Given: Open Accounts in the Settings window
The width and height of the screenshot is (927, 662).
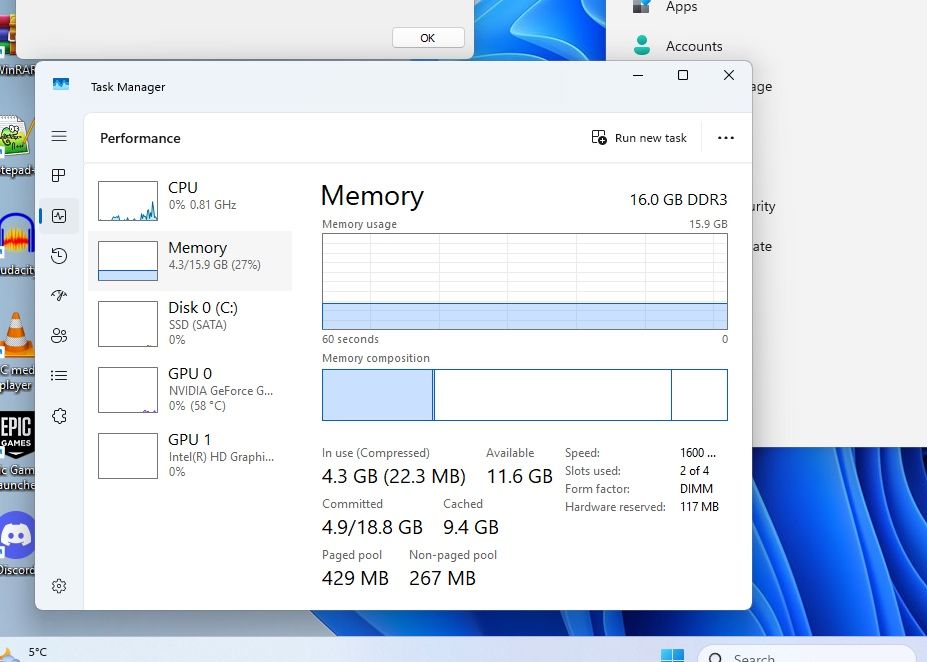Looking at the screenshot, I should point(694,46).
